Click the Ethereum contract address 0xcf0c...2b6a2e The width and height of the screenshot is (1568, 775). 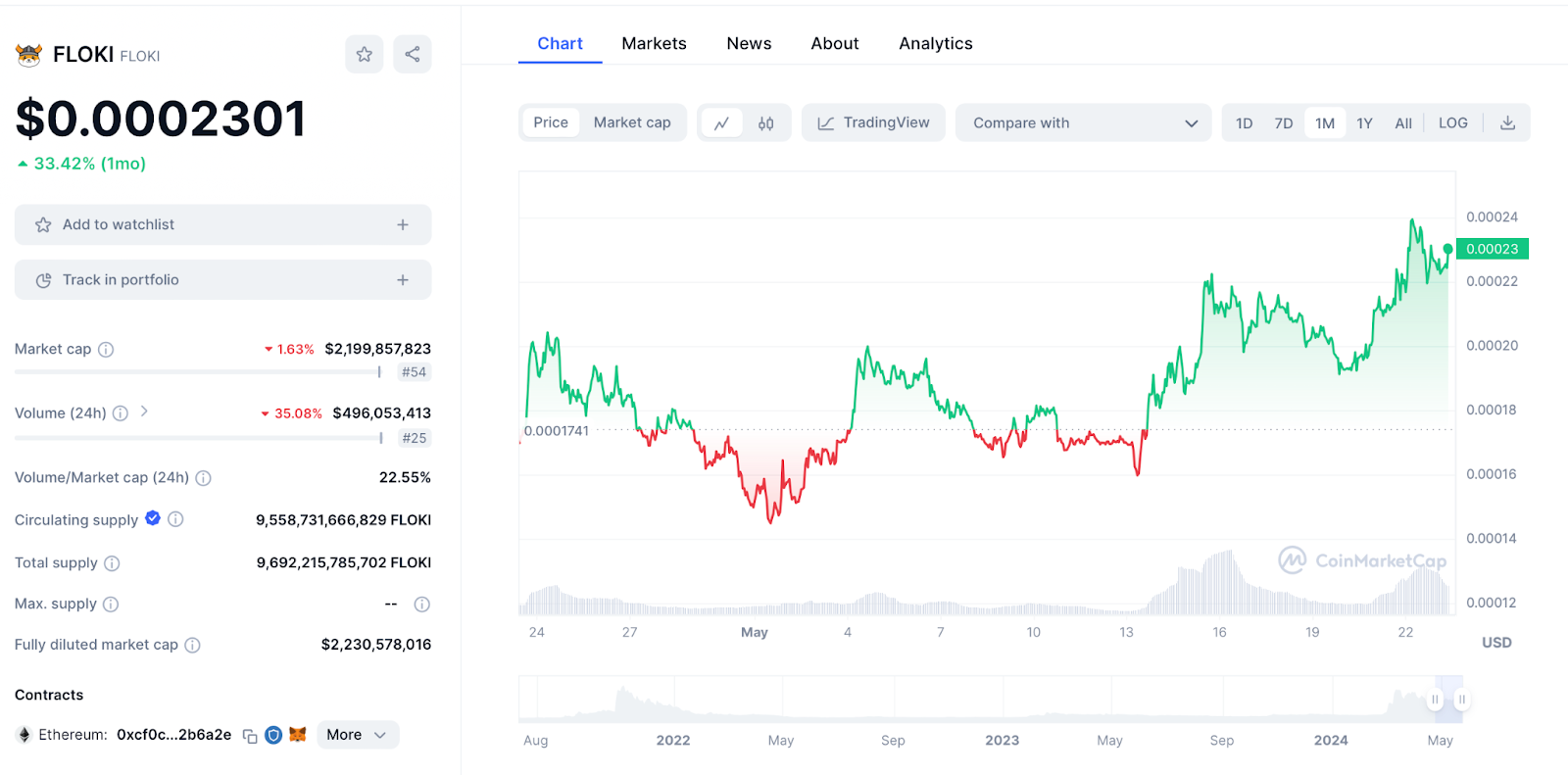click(174, 735)
